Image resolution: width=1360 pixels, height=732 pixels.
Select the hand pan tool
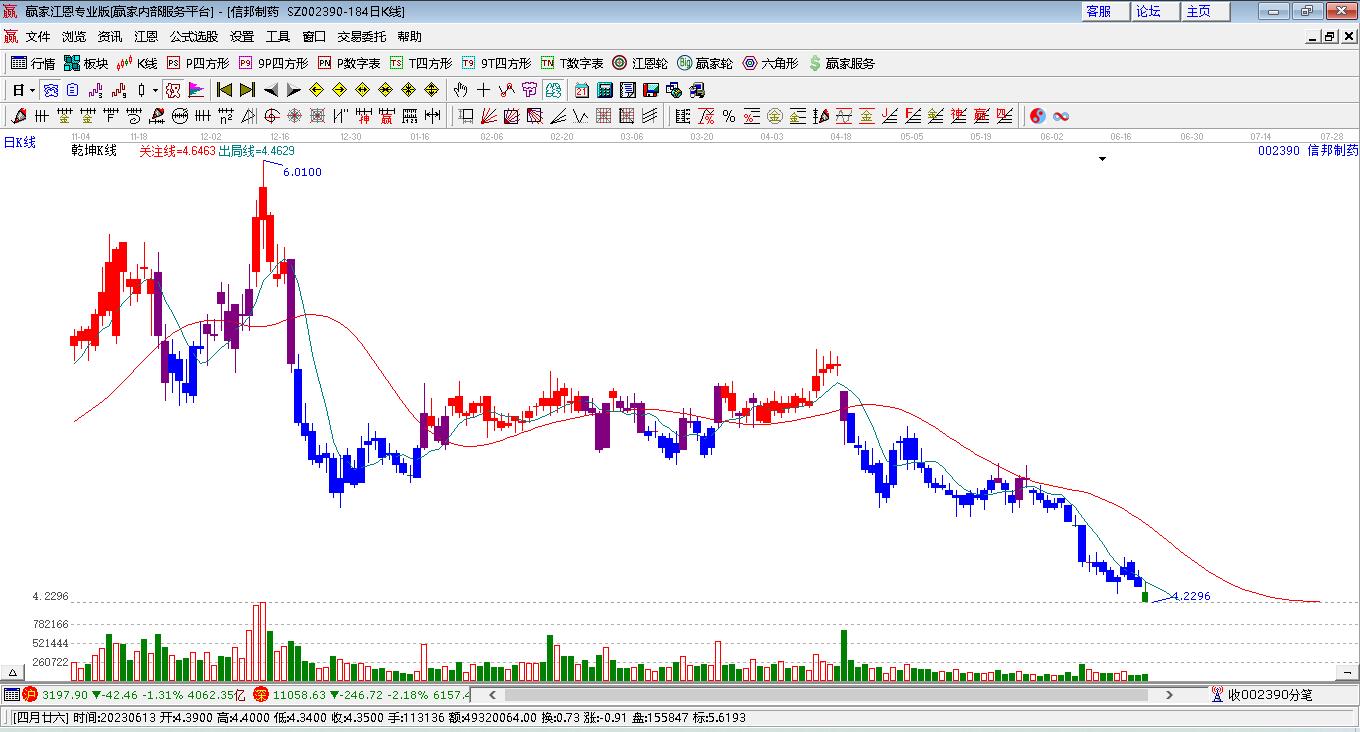[461, 90]
